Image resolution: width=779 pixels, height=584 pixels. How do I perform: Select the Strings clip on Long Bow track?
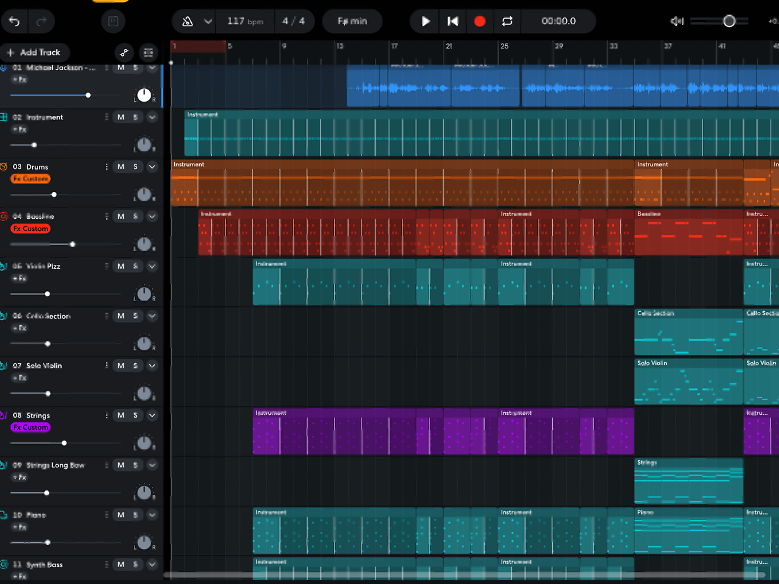689,481
